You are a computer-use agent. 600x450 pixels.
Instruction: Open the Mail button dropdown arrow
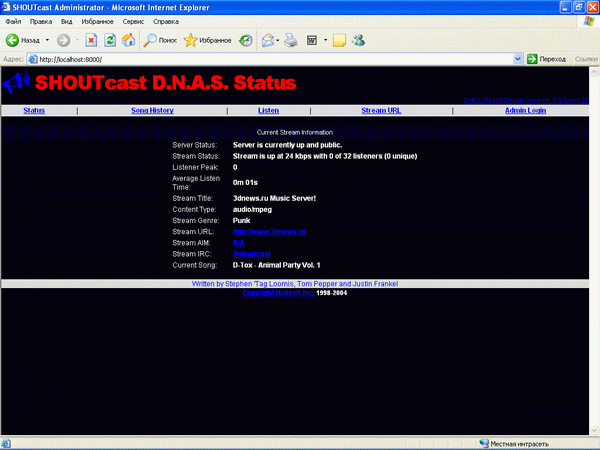point(279,41)
